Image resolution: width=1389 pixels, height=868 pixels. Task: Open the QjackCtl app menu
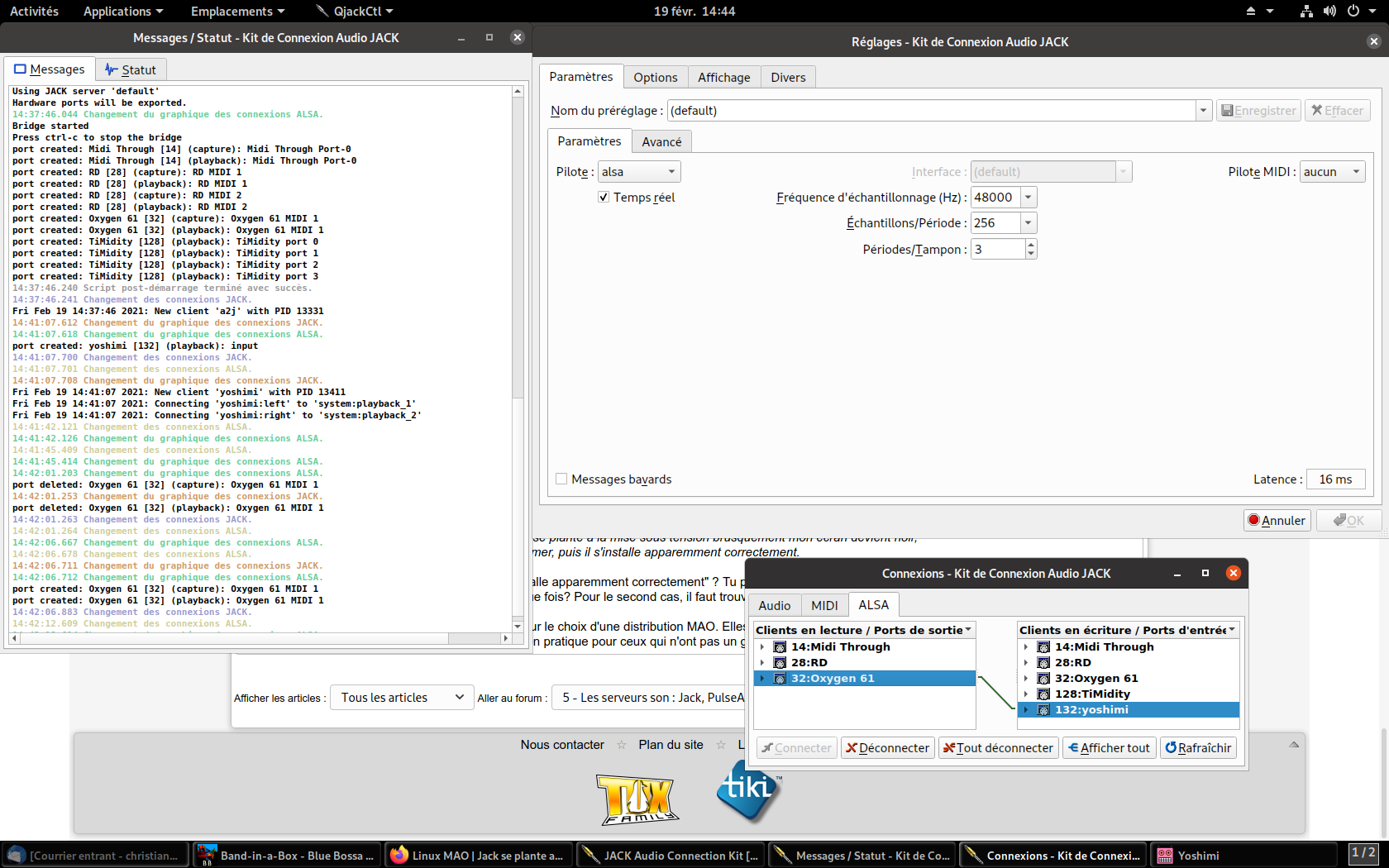click(355, 11)
